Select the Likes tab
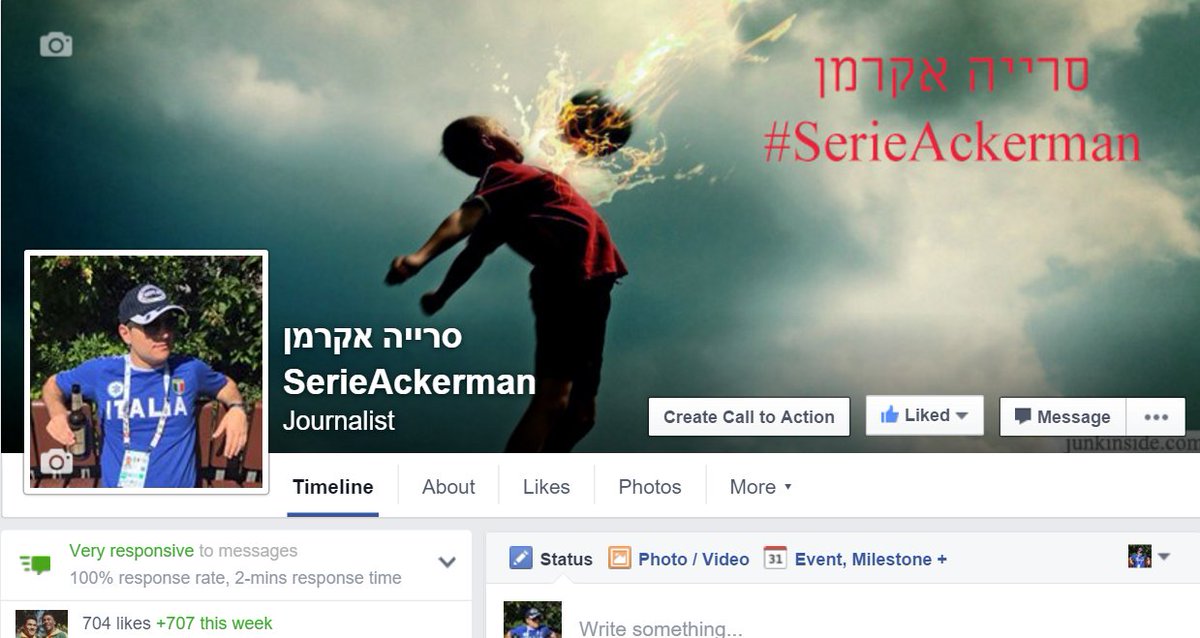Image resolution: width=1200 pixels, height=638 pixels. 546,487
